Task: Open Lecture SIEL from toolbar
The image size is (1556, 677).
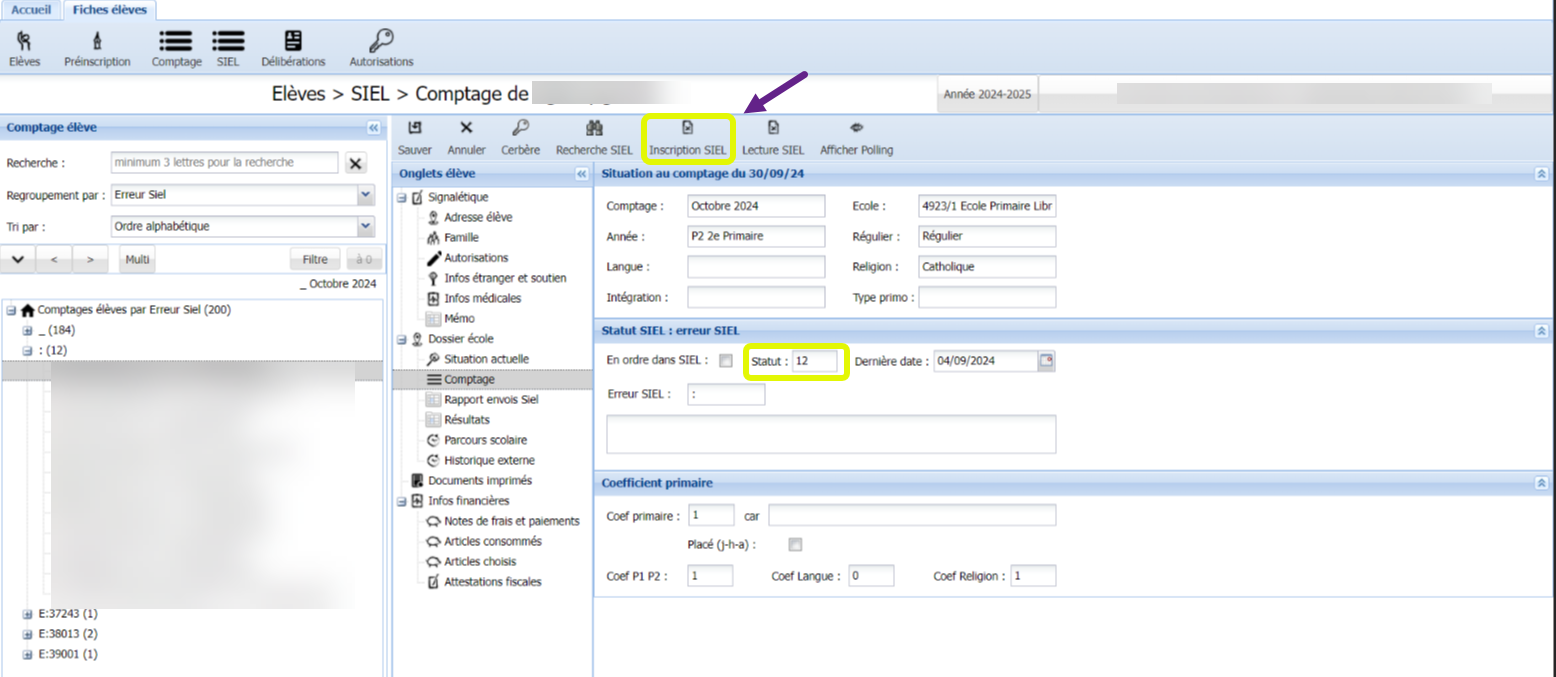Action: click(772, 128)
